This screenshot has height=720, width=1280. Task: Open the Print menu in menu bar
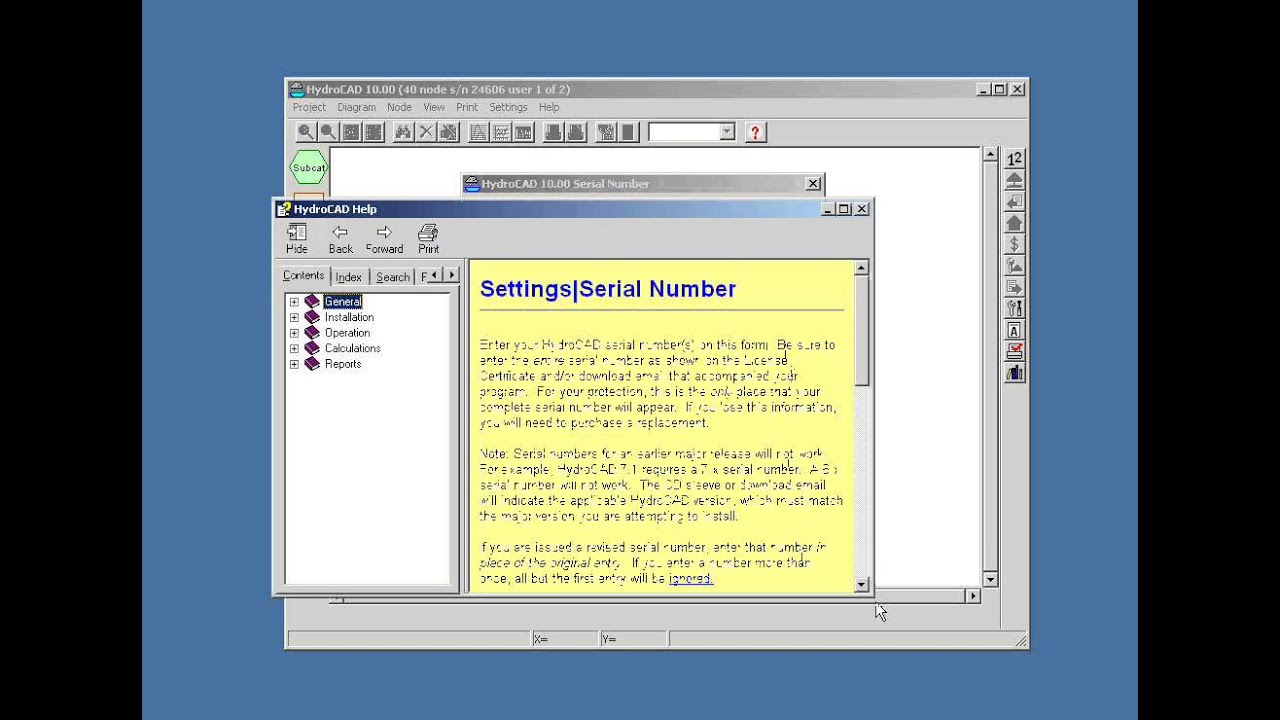(x=467, y=107)
